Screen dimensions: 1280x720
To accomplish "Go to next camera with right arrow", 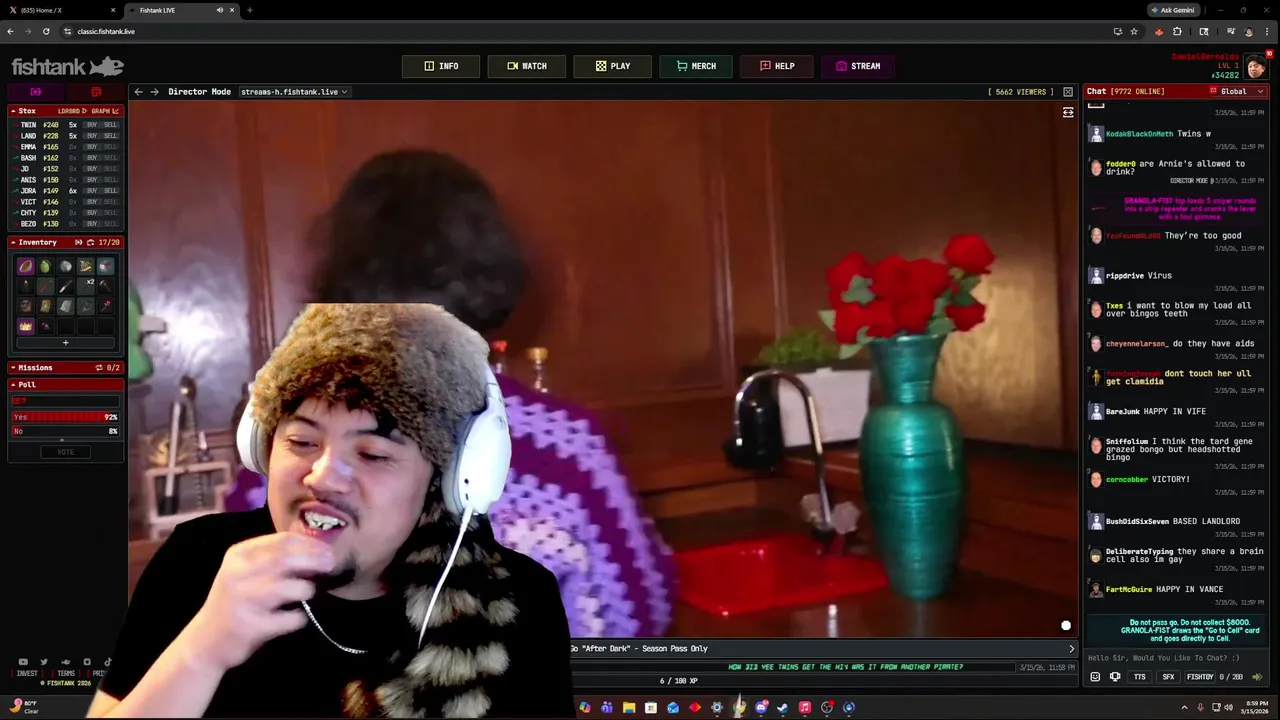I will click(x=154, y=92).
